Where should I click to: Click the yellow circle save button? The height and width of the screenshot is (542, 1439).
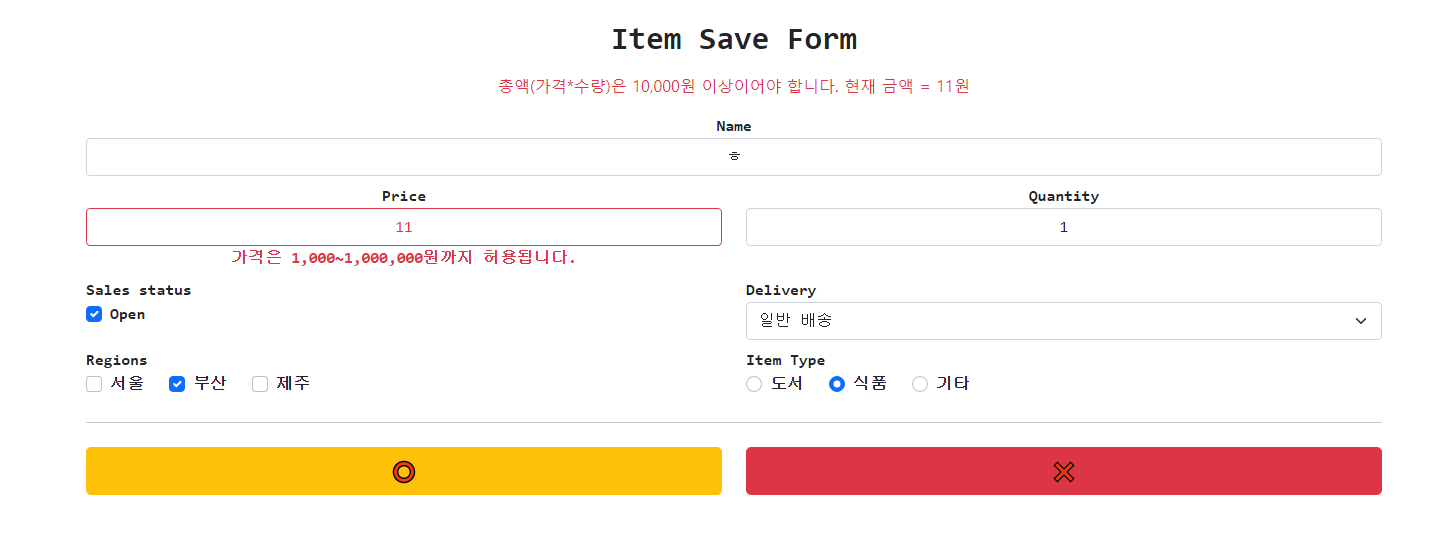tap(404, 471)
